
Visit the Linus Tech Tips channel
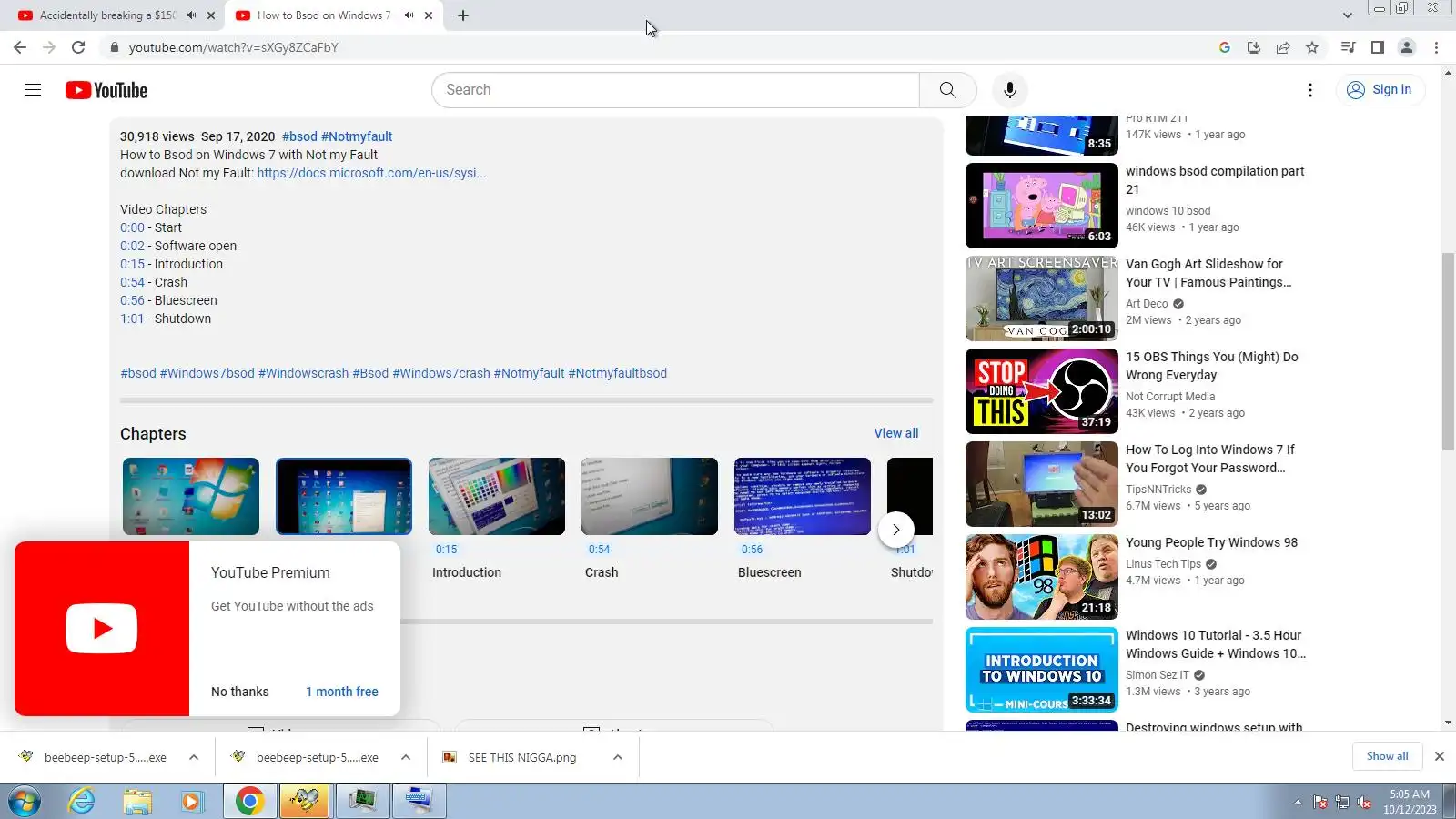point(1163,564)
